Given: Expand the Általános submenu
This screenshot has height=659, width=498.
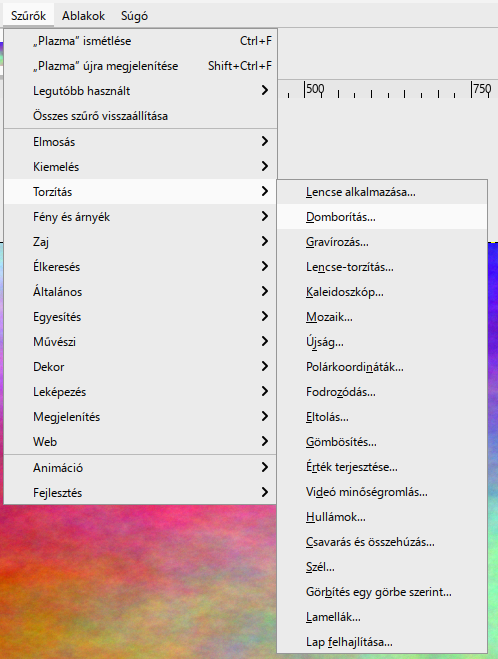Looking at the screenshot, I should click(140, 292).
